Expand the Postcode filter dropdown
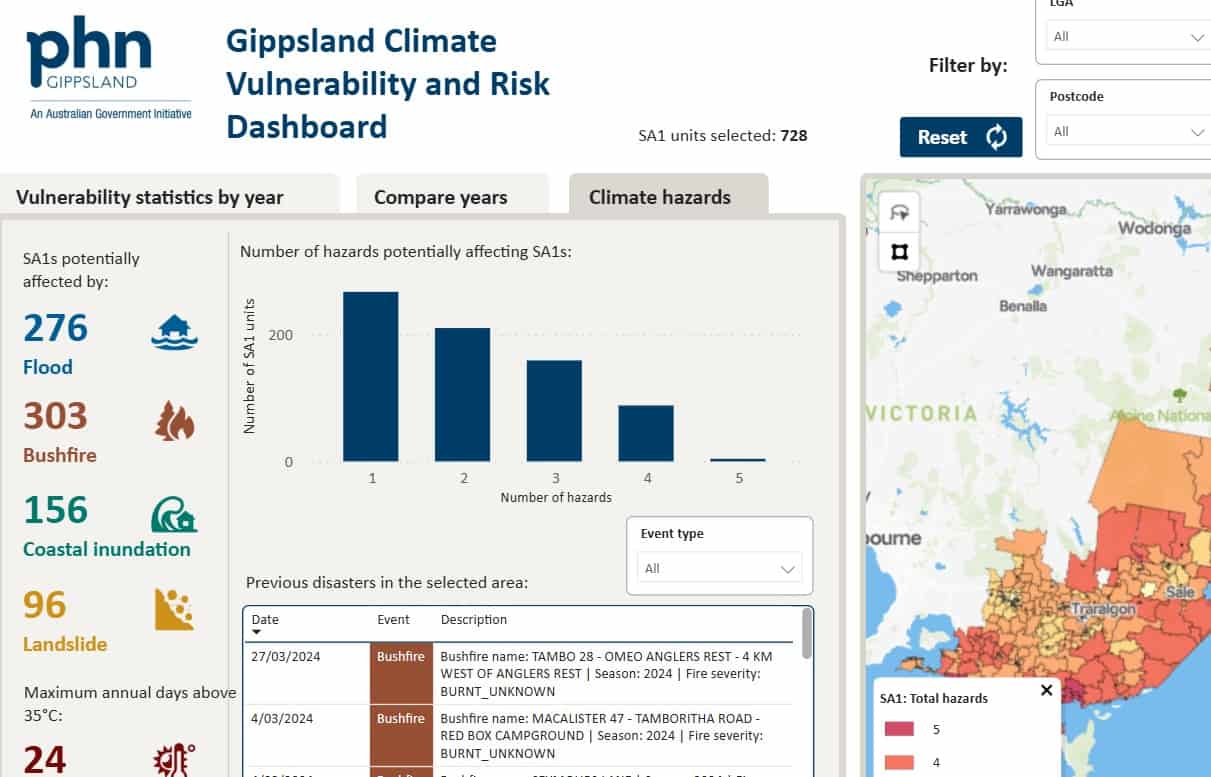Screen dimensions: 1211x777 1127,132
